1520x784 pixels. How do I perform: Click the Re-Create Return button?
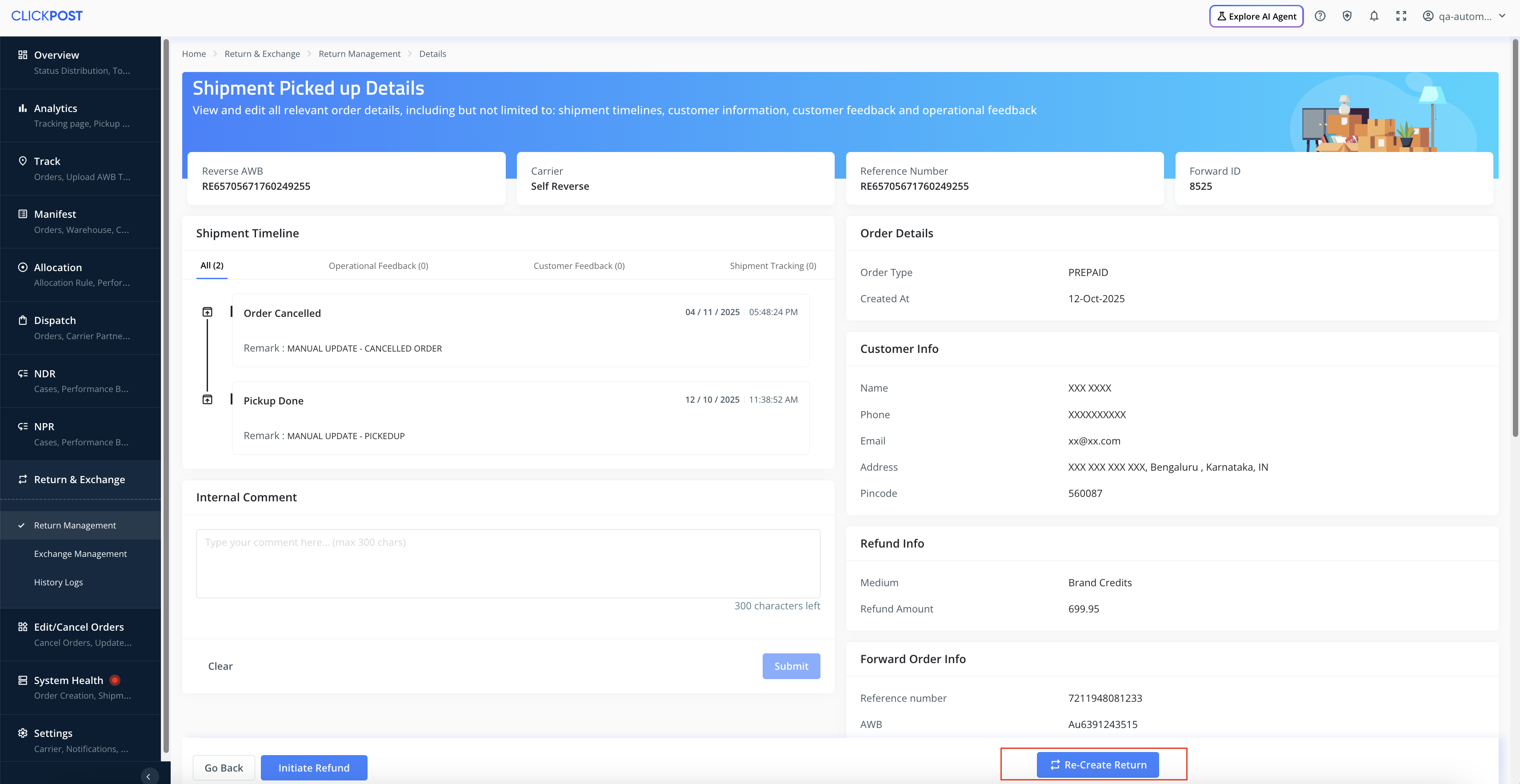coord(1097,764)
